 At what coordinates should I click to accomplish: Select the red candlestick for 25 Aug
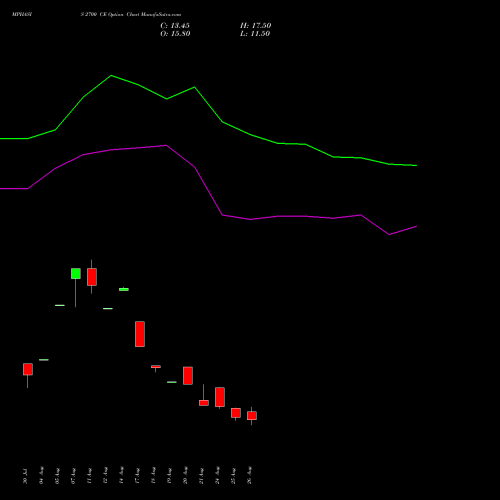pyautogui.click(x=236, y=413)
